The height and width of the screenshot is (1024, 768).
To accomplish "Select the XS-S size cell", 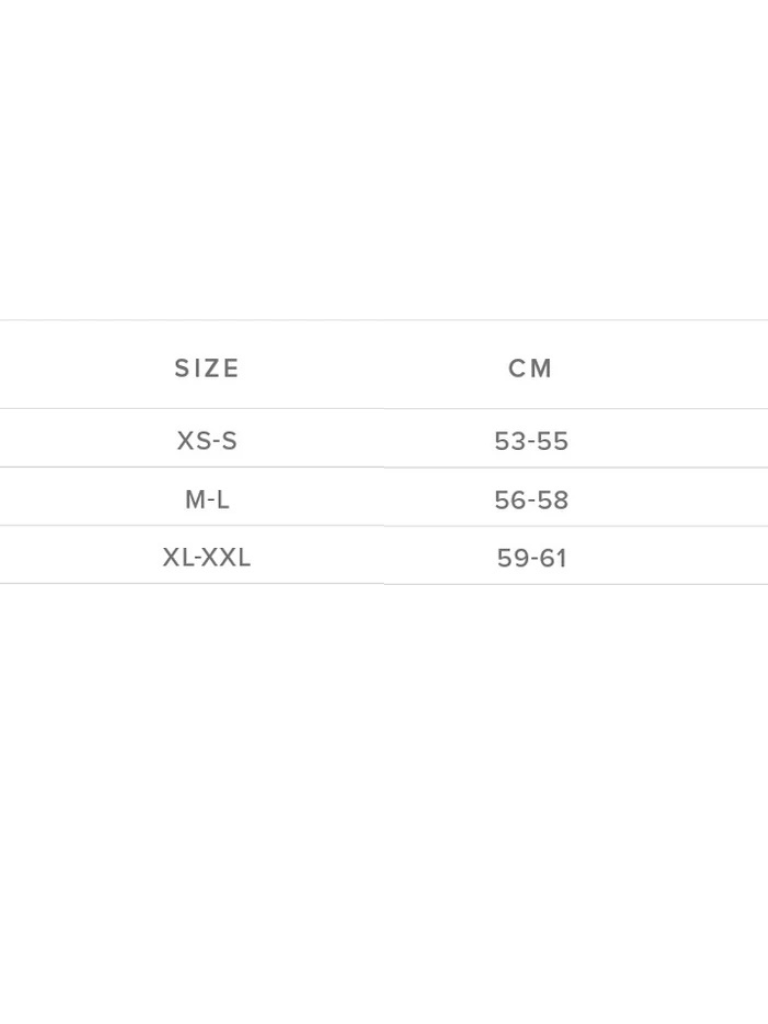I will tap(207, 440).
